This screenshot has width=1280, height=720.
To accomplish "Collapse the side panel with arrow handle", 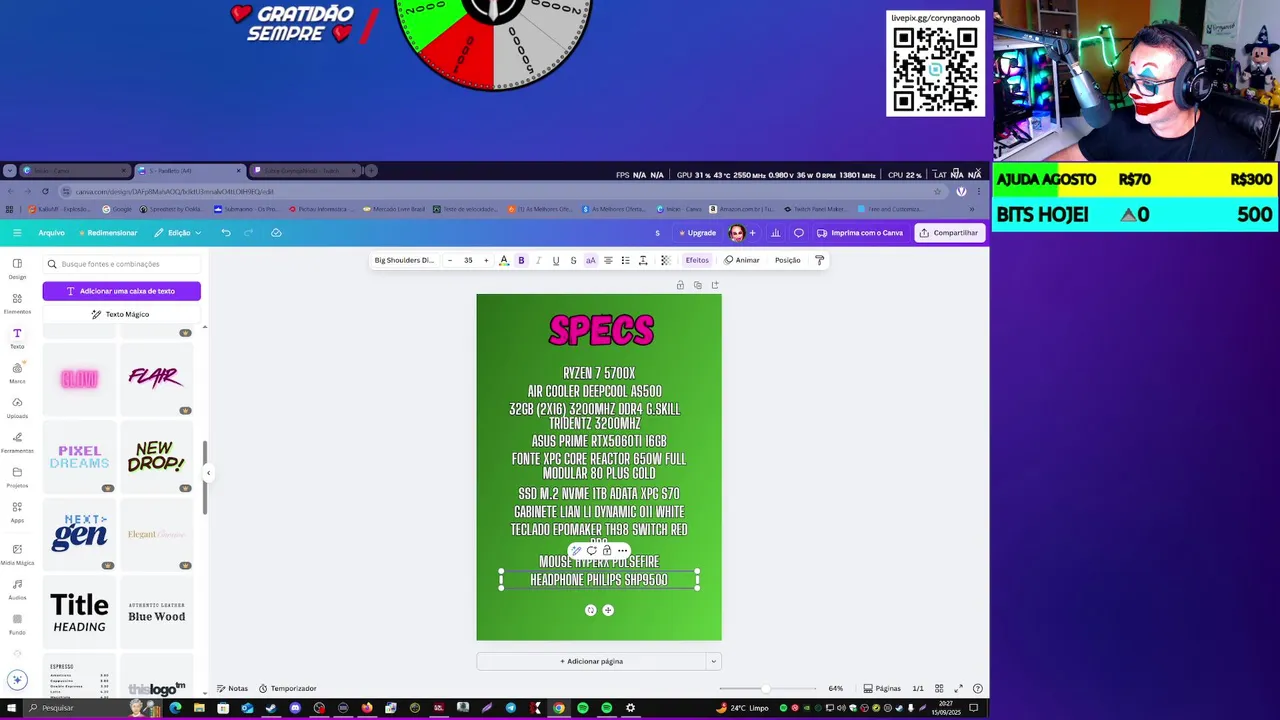I will (208, 473).
